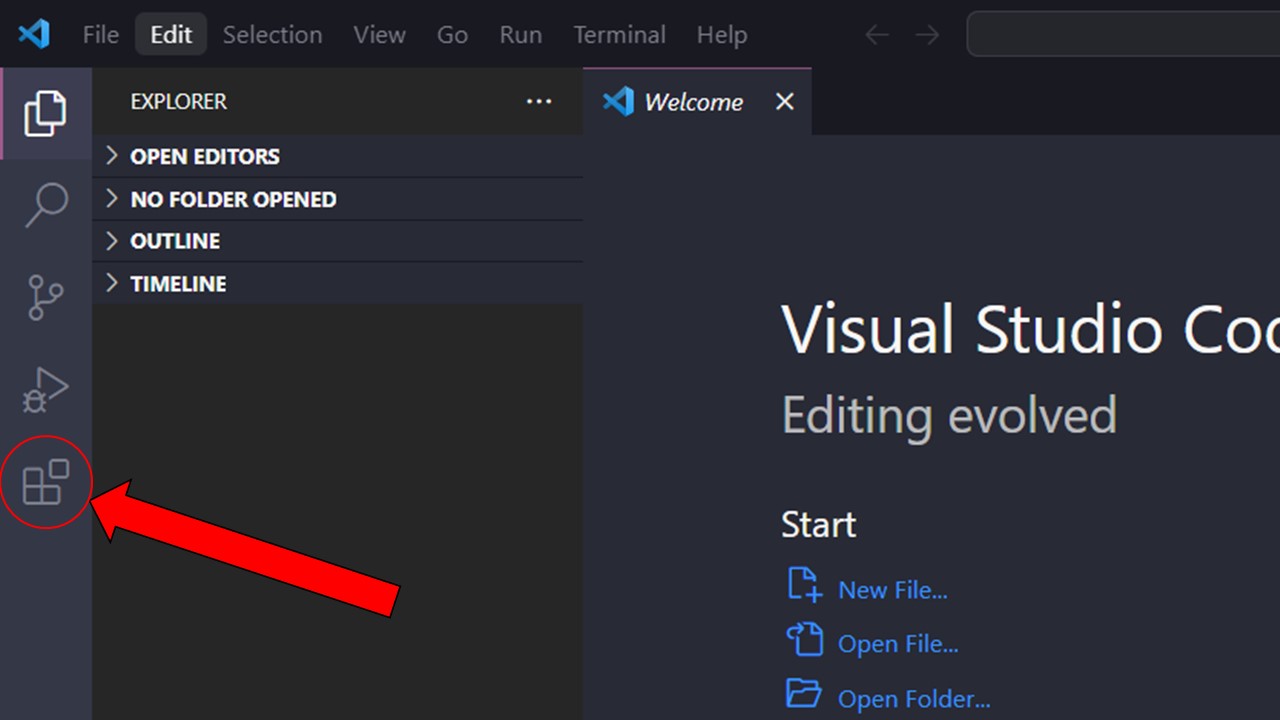Click the Open Folder link
This screenshot has width=1280, height=720.
(914, 697)
